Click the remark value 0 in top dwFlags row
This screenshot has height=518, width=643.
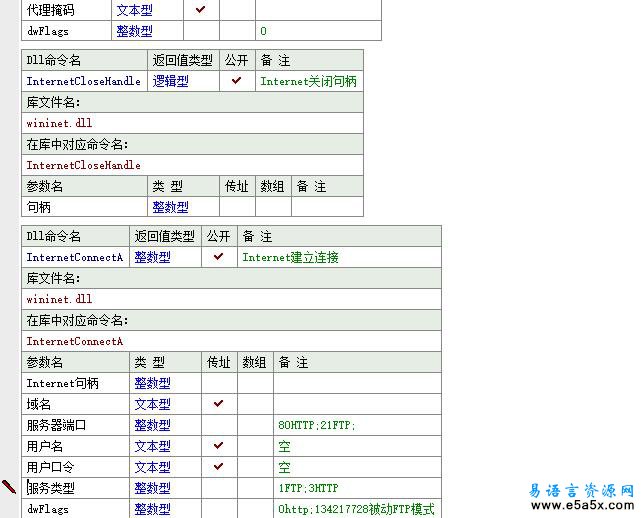click(263, 31)
